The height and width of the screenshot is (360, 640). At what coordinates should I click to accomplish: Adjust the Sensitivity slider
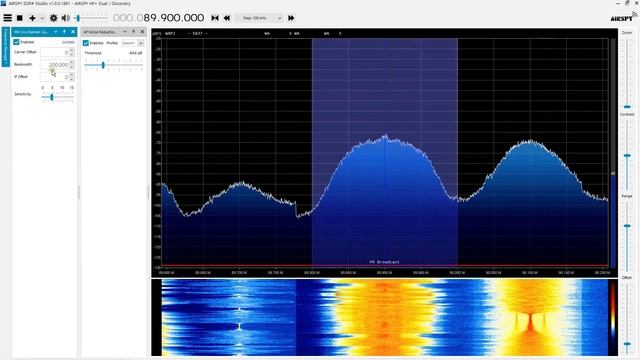coord(52,97)
